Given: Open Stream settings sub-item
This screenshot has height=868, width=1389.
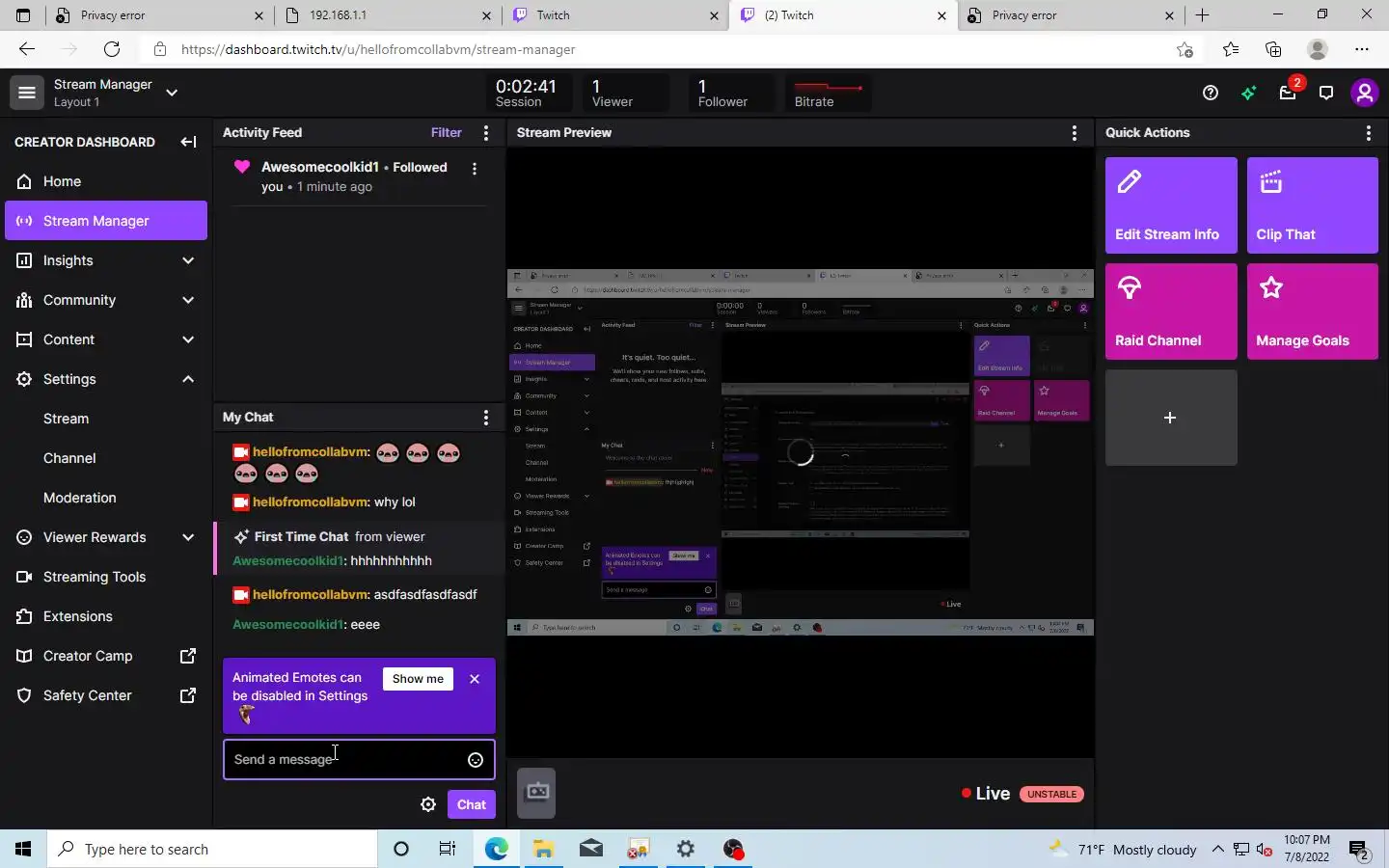Looking at the screenshot, I should (66, 419).
